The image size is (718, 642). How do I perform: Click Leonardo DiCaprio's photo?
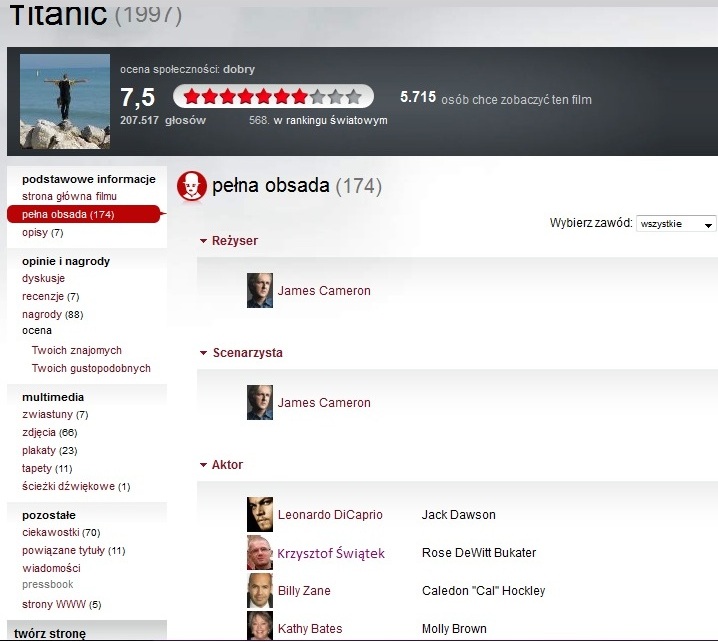(x=260, y=514)
